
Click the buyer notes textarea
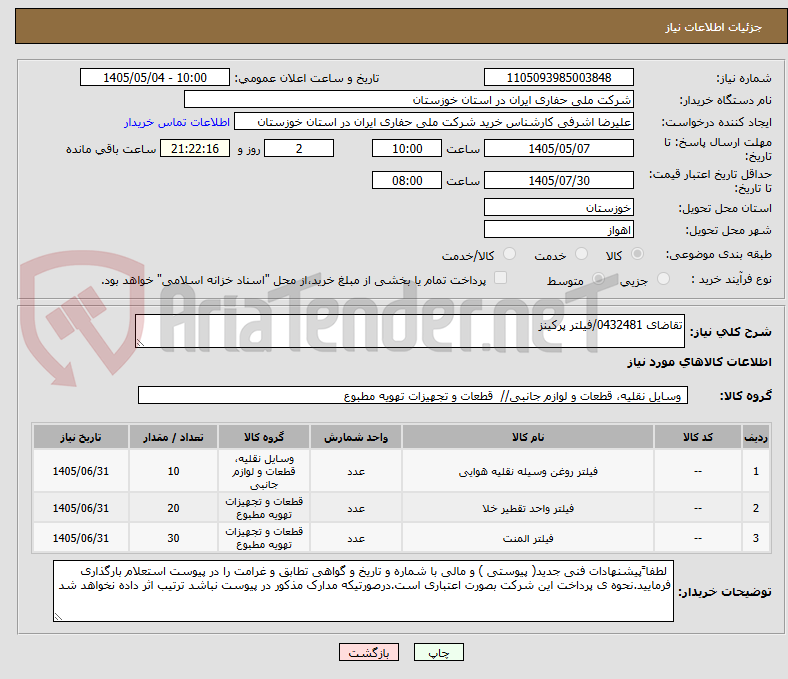click(363, 591)
